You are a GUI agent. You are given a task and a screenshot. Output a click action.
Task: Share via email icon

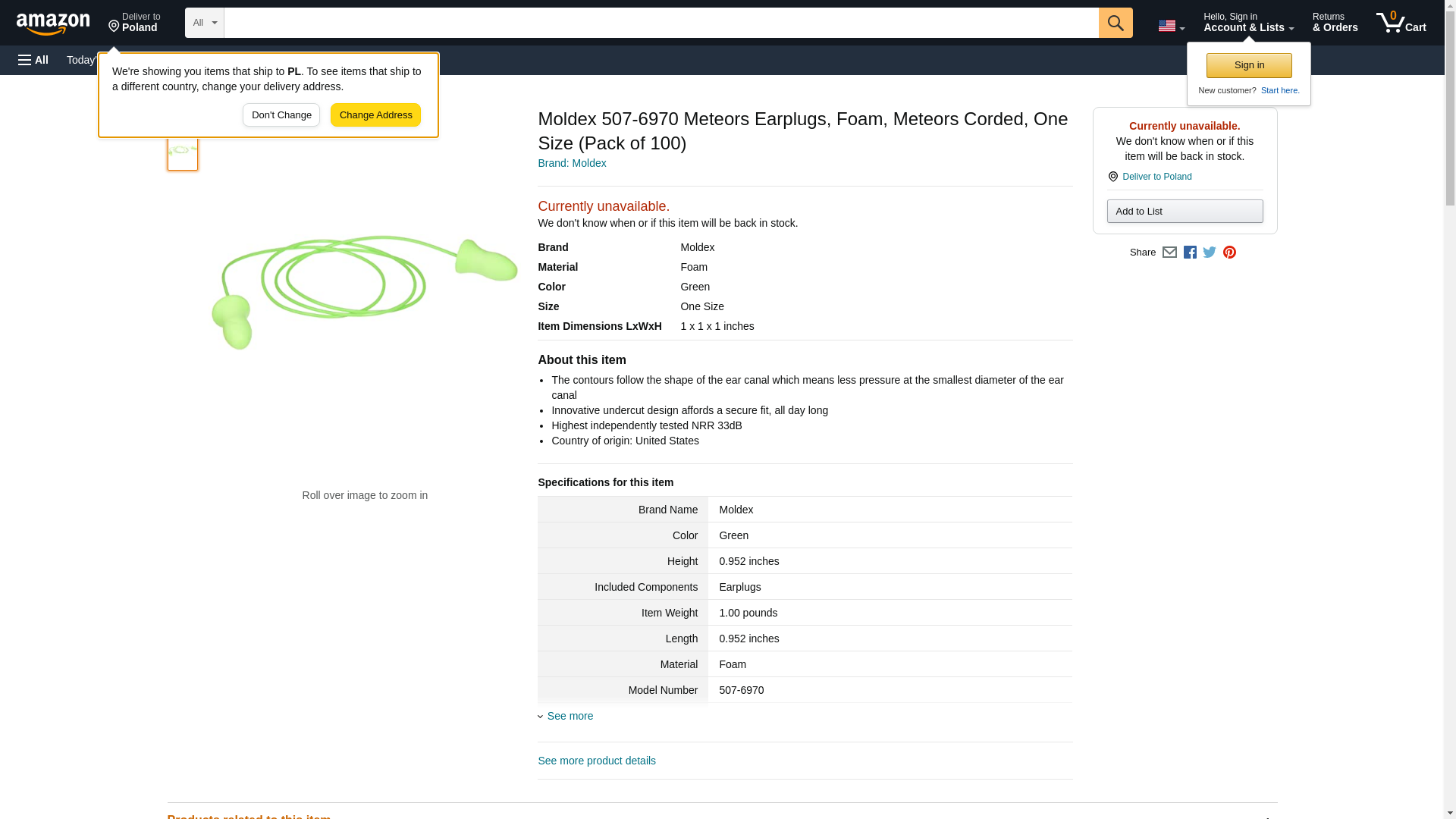coord(1169,253)
